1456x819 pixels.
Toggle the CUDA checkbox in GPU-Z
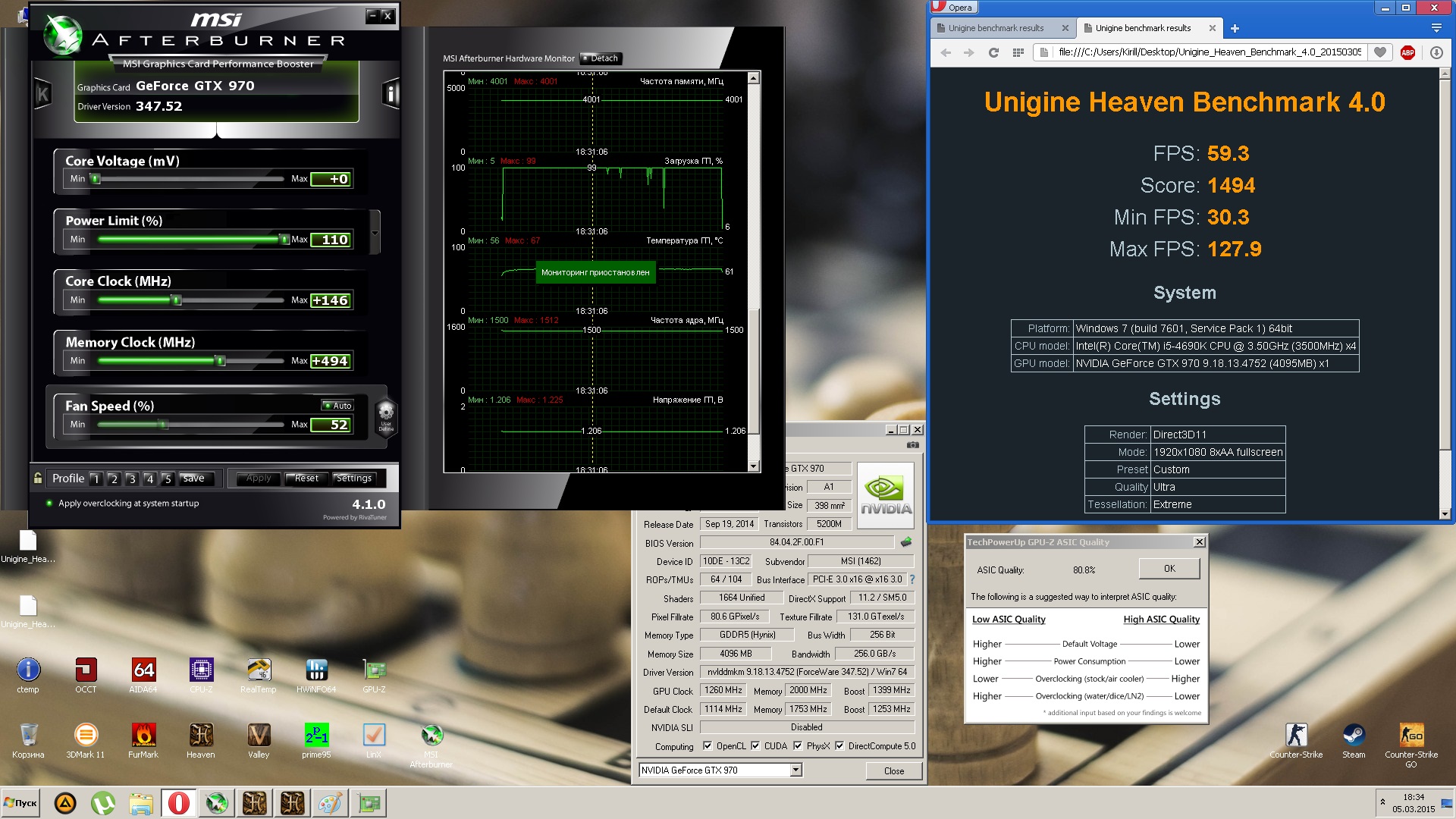click(755, 746)
